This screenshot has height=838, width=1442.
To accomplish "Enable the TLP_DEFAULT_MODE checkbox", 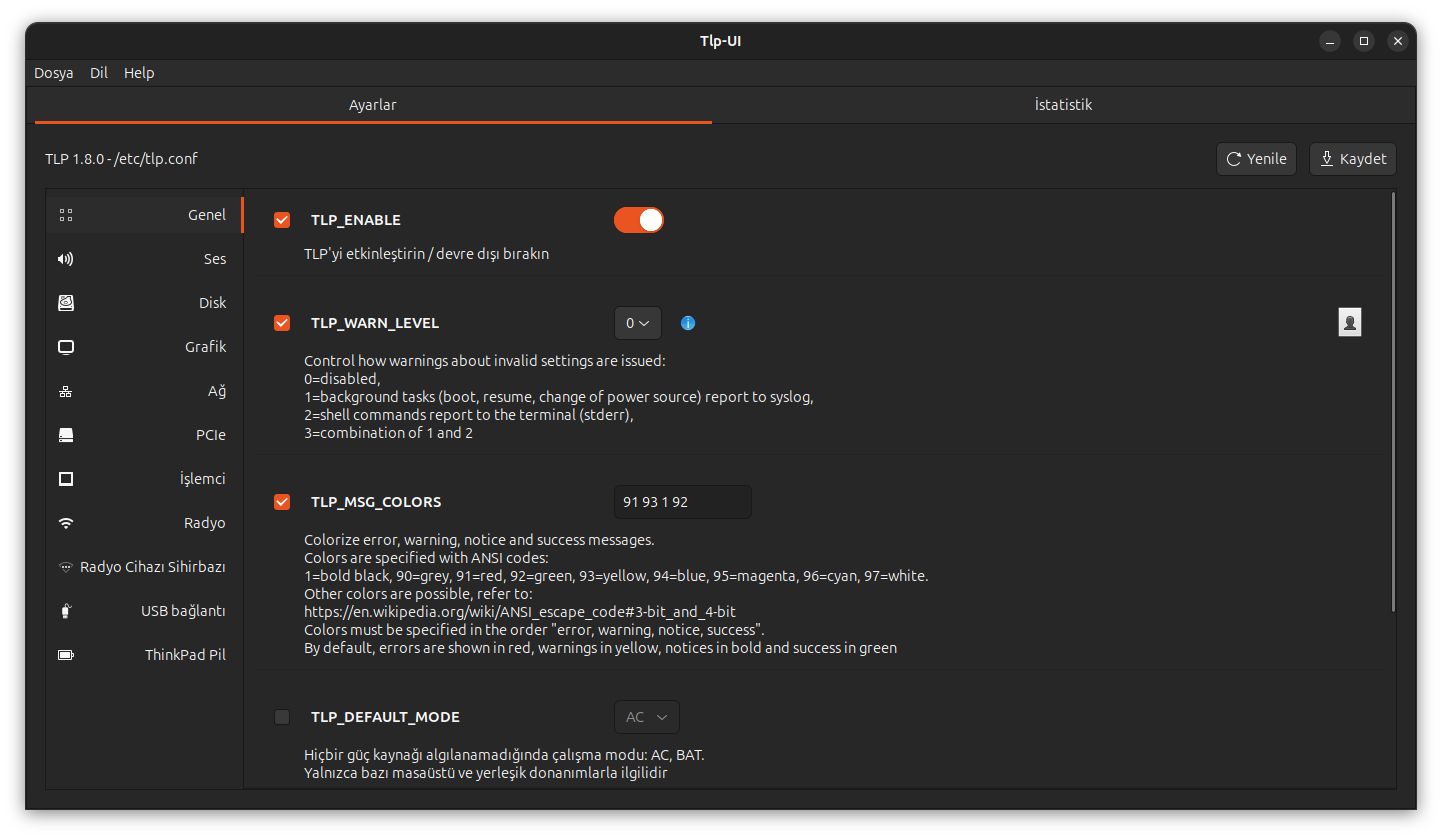I will coord(282,717).
